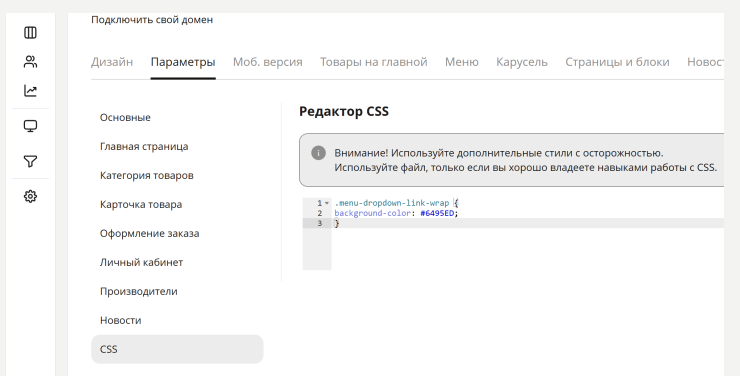Screen dimensions: 740x376
Task: Select Карточка товара settings section
Action: [x=141, y=204]
